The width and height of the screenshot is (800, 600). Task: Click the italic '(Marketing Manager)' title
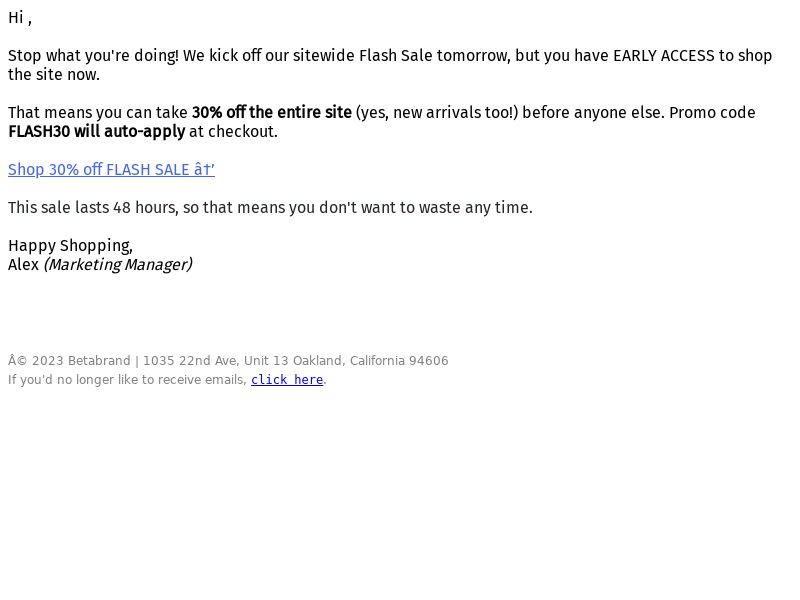tap(118, 265)
